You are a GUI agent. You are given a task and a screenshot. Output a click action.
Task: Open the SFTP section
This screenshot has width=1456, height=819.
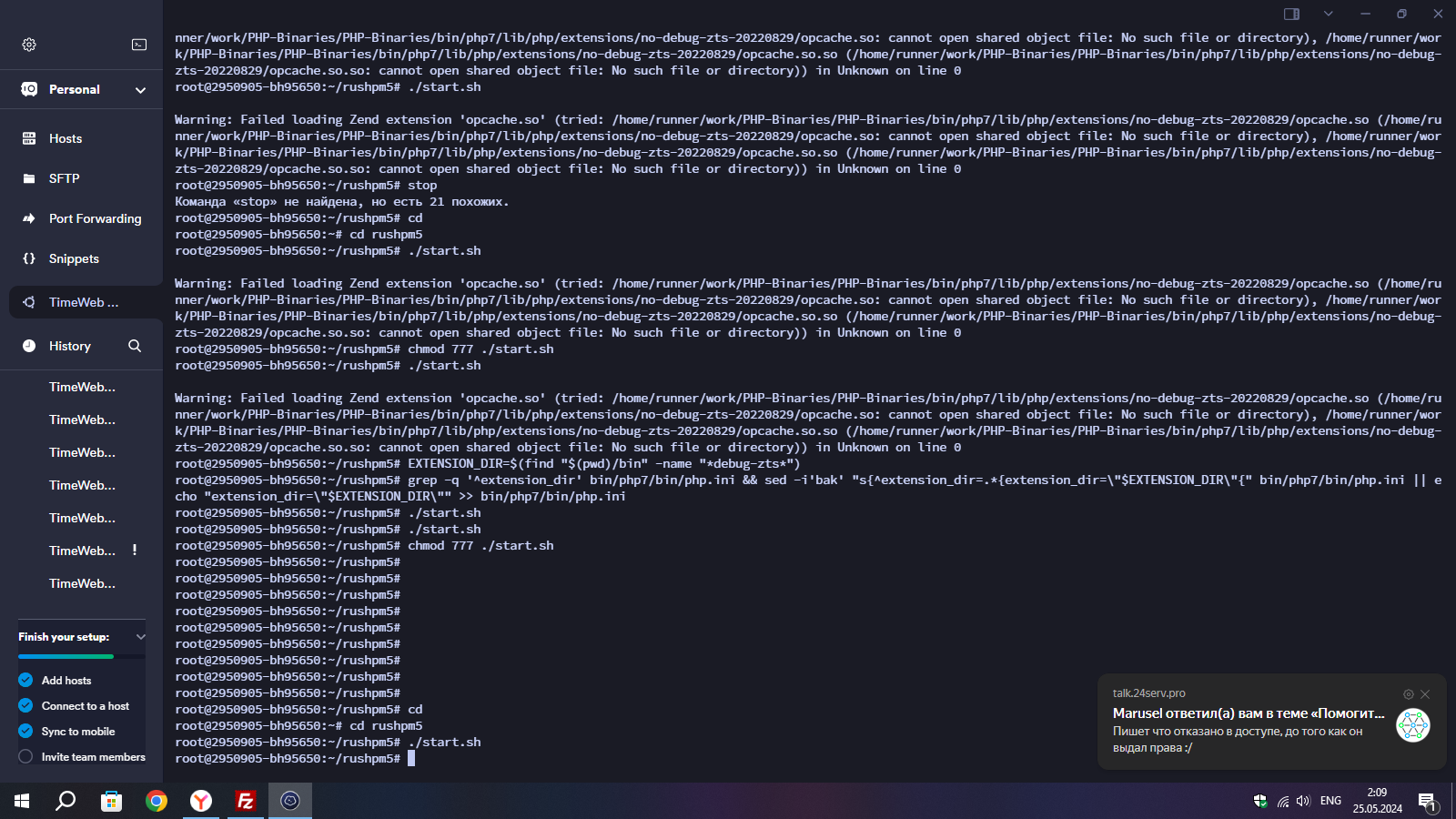pos(64,178)
